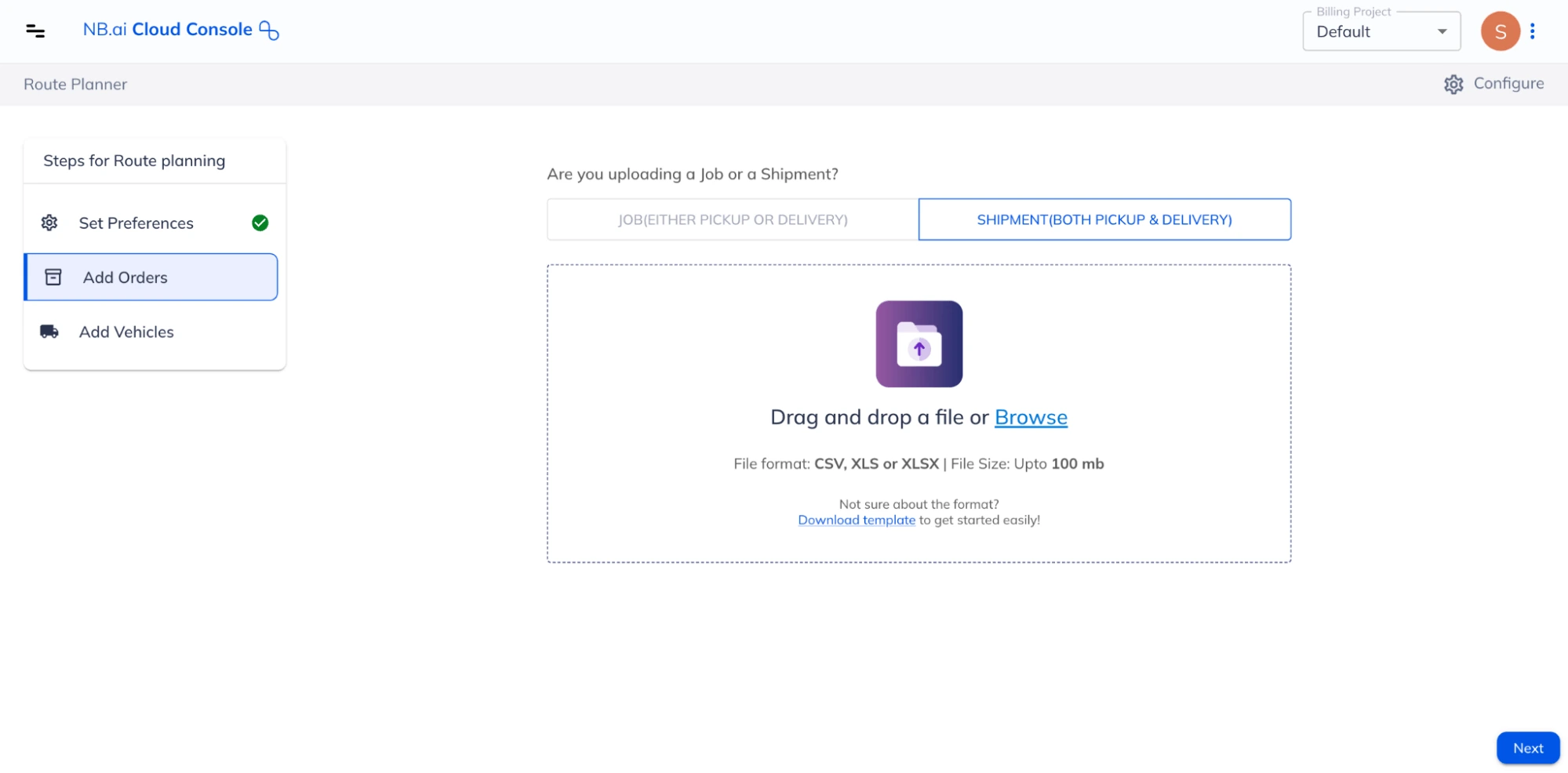Click the Set Preferences gear icon
This screenshot has height=773, width=1568.
pyautogui.click(x=49, y=223)
